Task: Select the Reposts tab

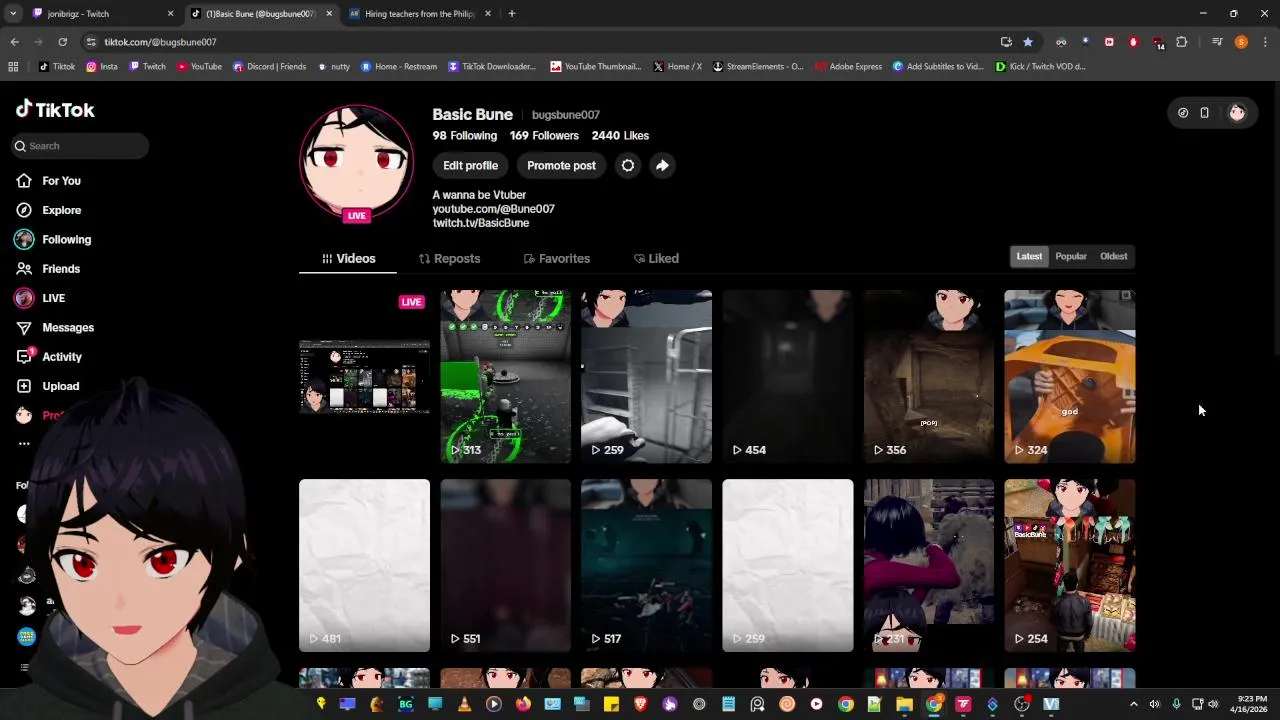Action: 449,259
